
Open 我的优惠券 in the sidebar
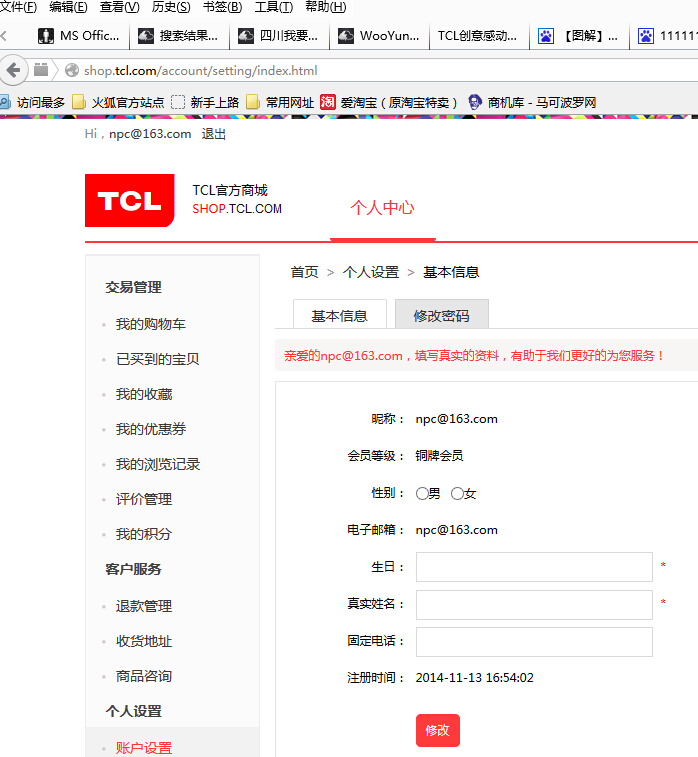(x=151, y=429)
